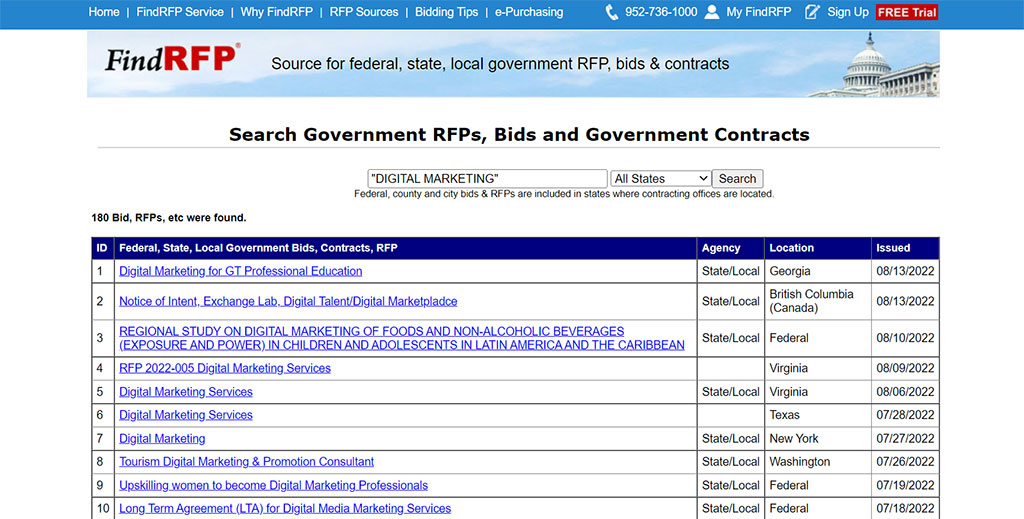Open RFP 2022-005 Digital Marketing Services
The height and width of the screenshot is (519, 1024).
tap(225, 368)
